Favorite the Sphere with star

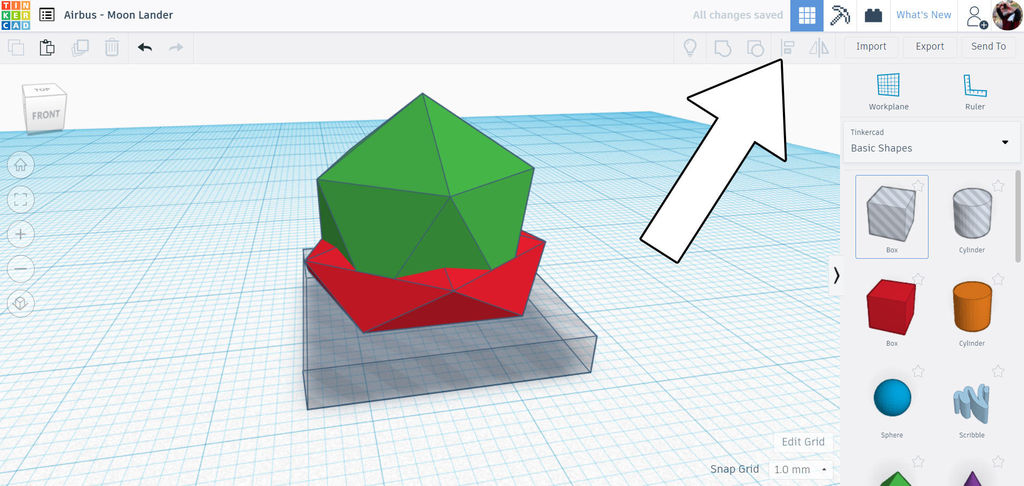918,371
